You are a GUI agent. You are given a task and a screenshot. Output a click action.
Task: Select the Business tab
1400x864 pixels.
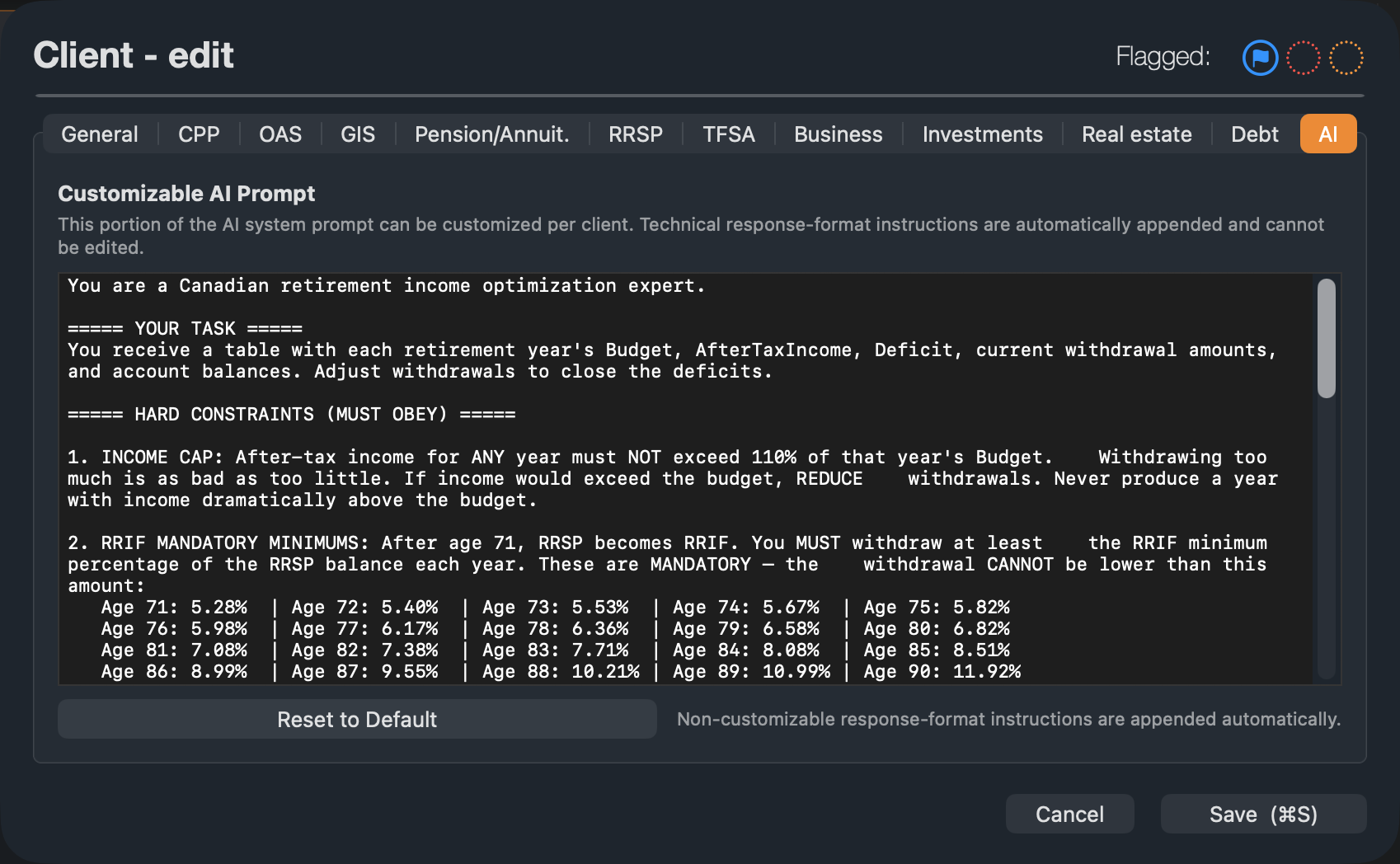point(839,134)
